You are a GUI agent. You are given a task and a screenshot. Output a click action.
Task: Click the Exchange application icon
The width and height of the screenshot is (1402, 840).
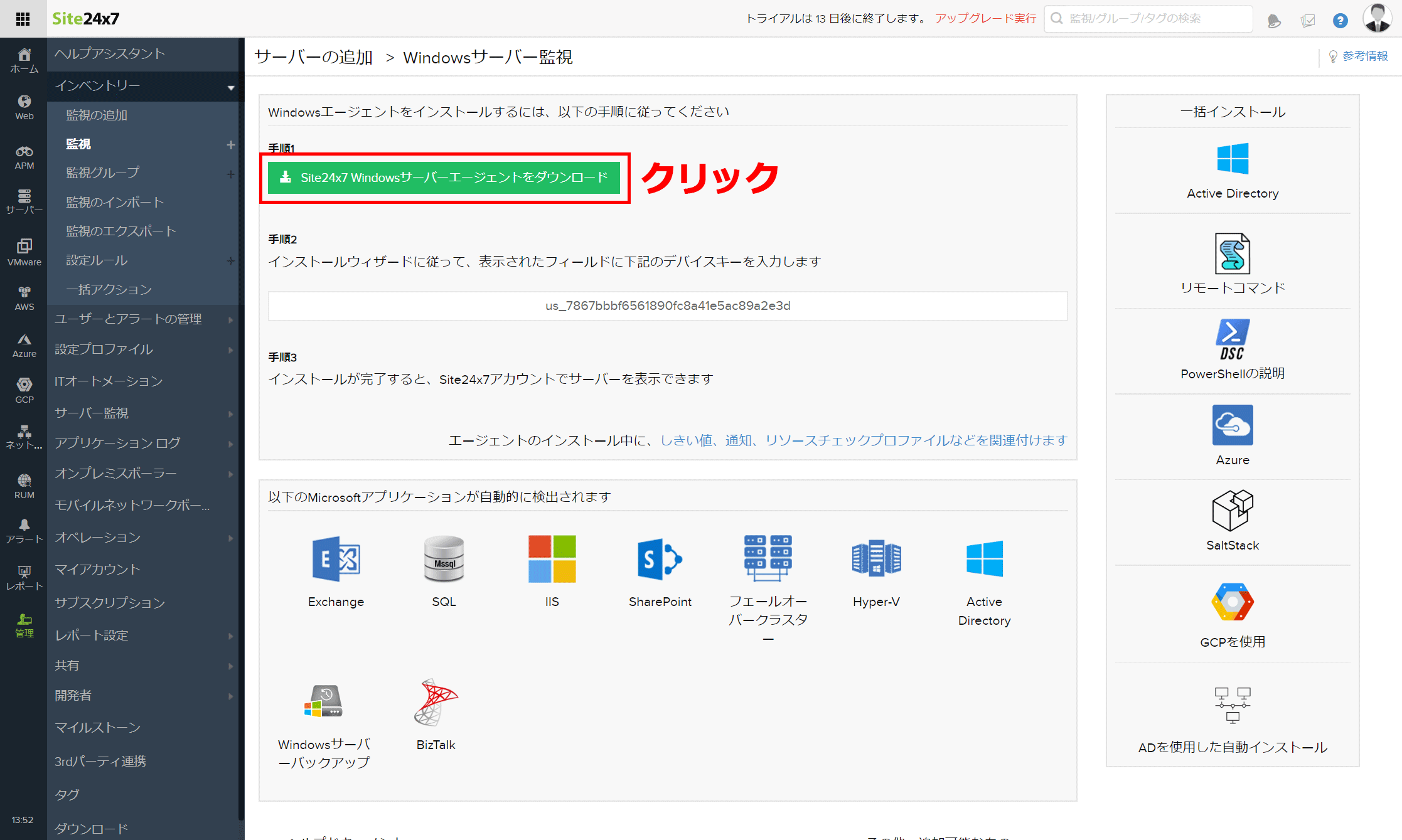click(x=336, y=559)
